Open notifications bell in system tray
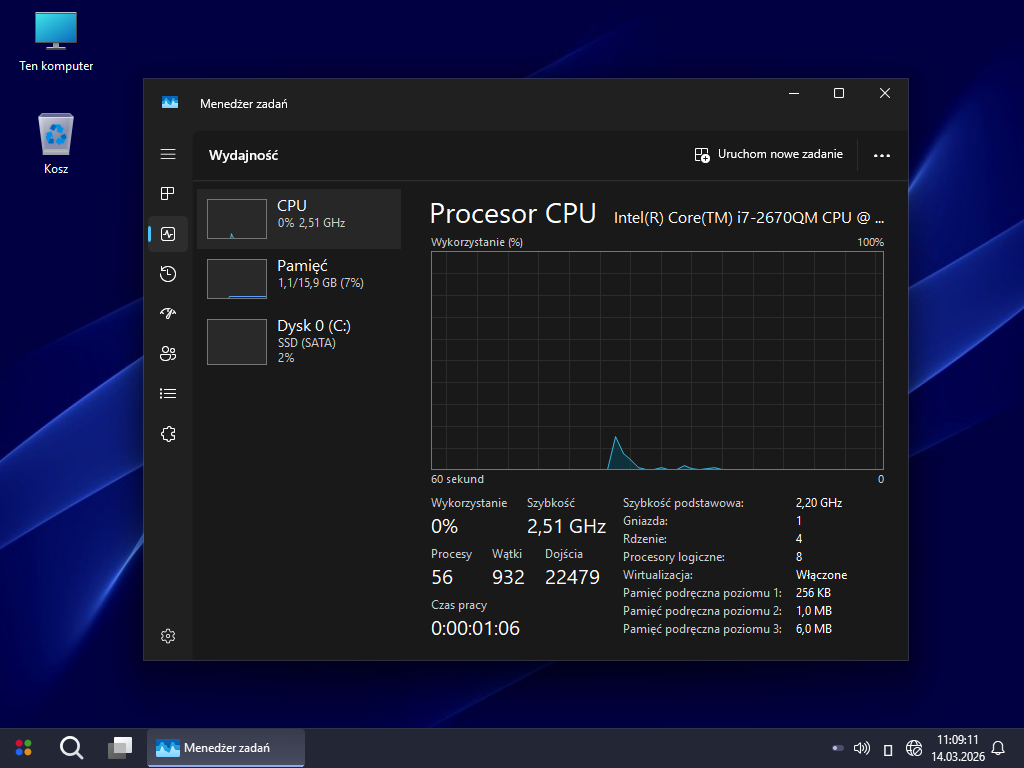This screenshot has height=768, width=1024. click(x=997, y=748)
